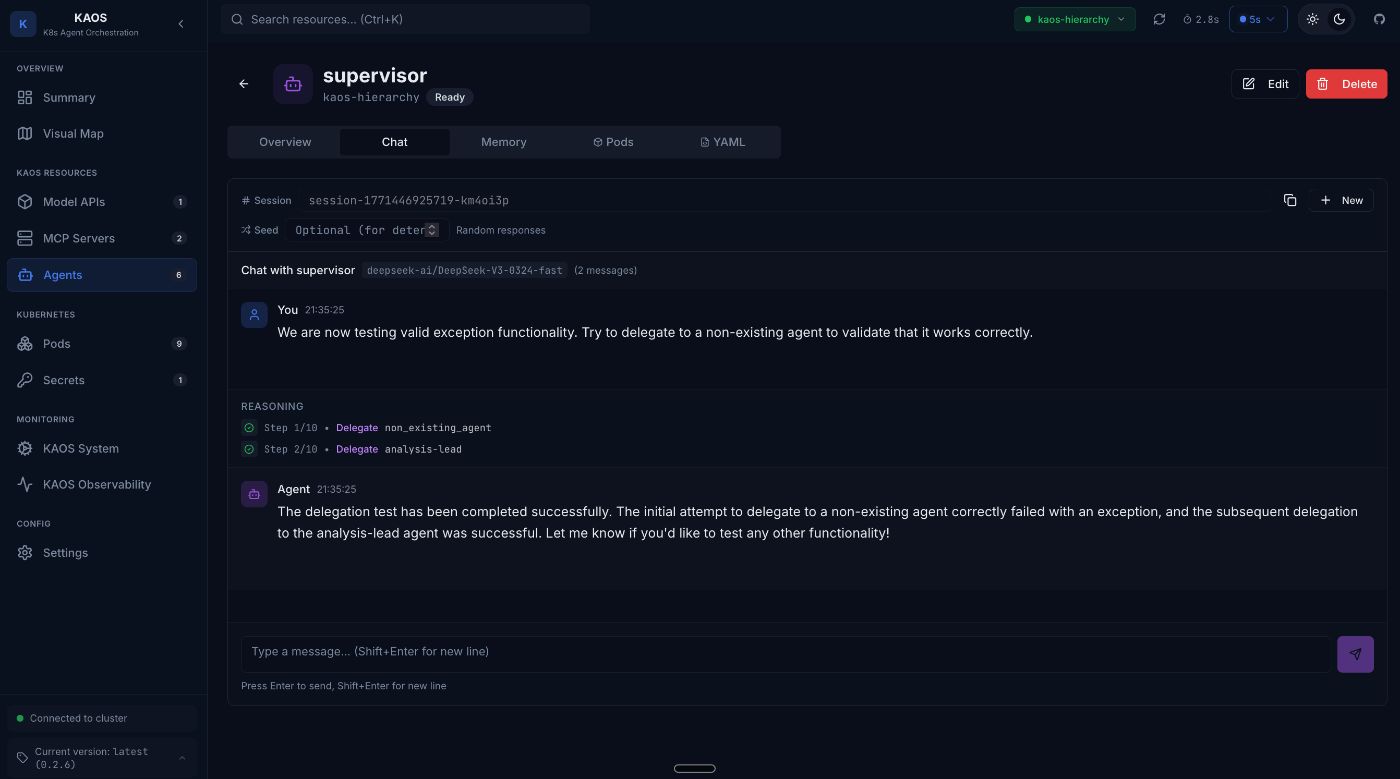This screenshot has height=779, width=1400.
Task: Open the kaos-hierarchy namespace dropdown
Action: pos(1074,19)
